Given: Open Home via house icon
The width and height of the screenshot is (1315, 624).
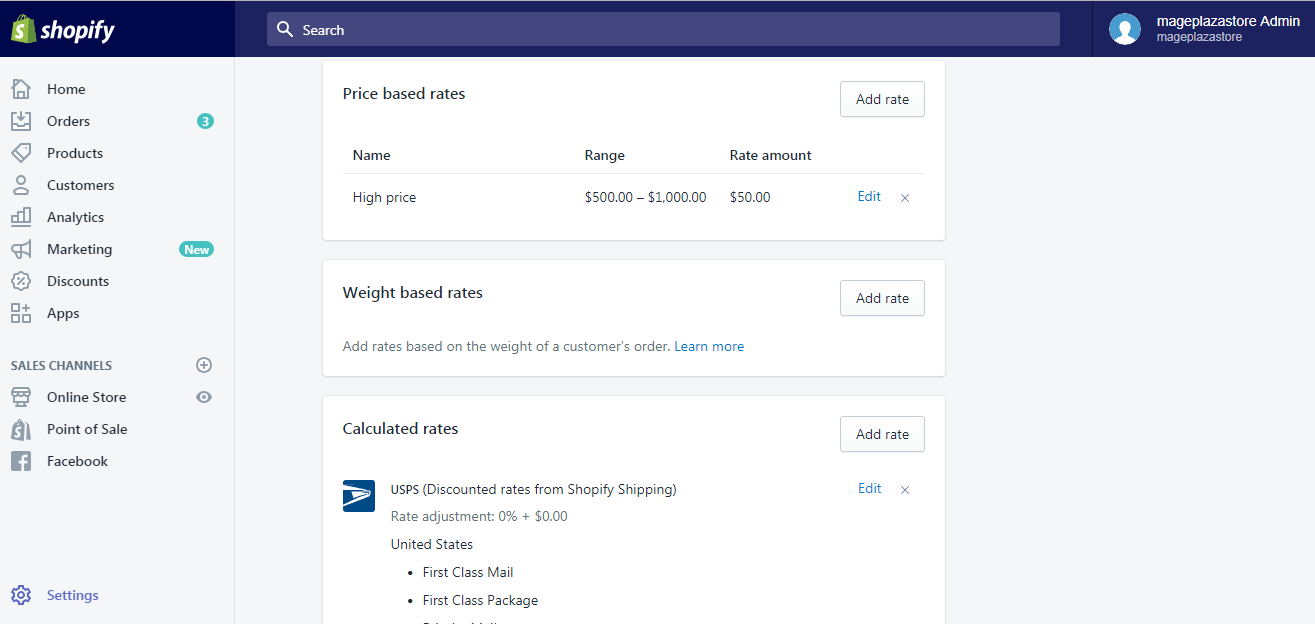Looking at the screenshot, I should [21, 89].
